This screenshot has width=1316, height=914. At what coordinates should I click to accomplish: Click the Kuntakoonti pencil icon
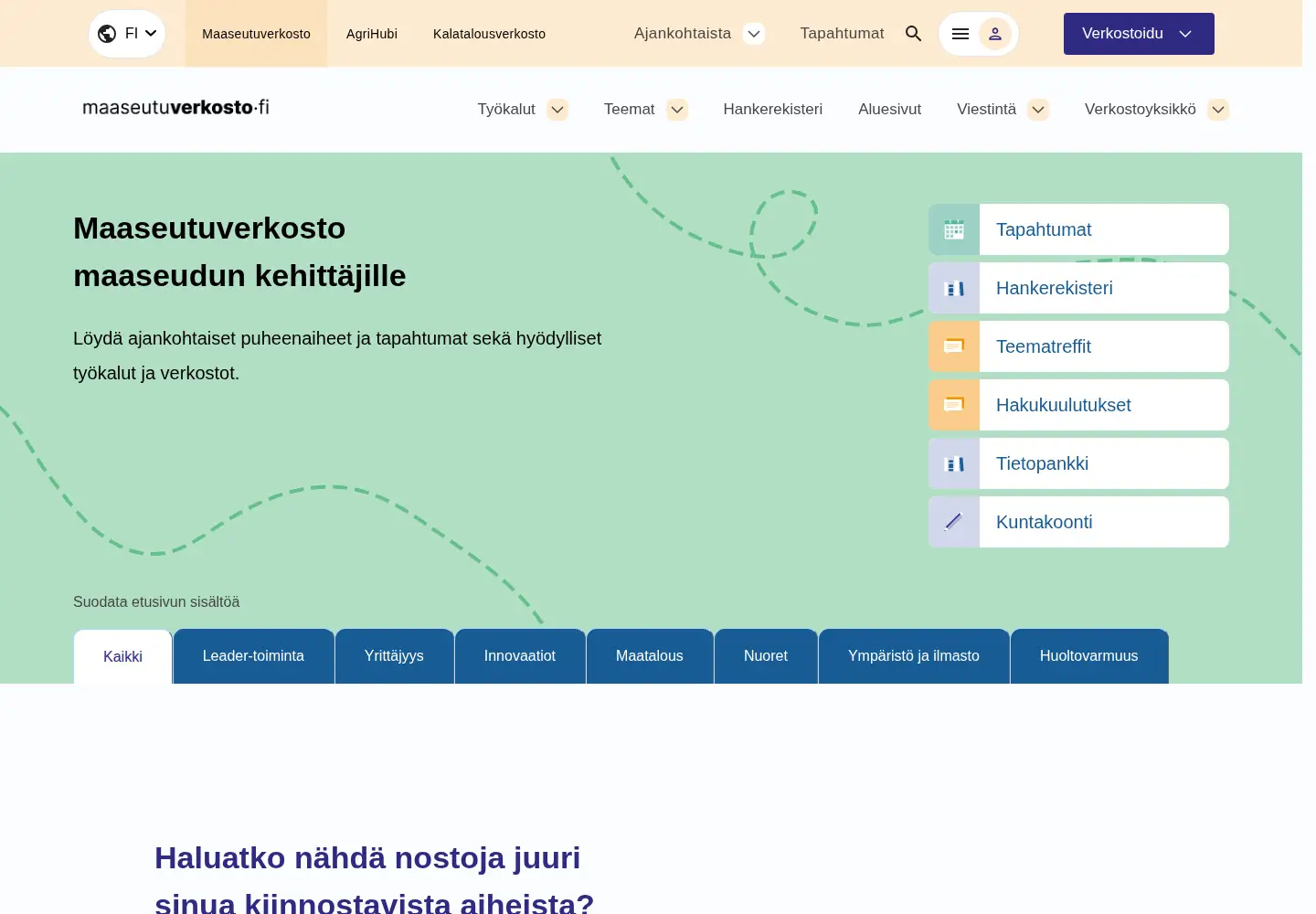pyautogui.click(x=954, y=522)
